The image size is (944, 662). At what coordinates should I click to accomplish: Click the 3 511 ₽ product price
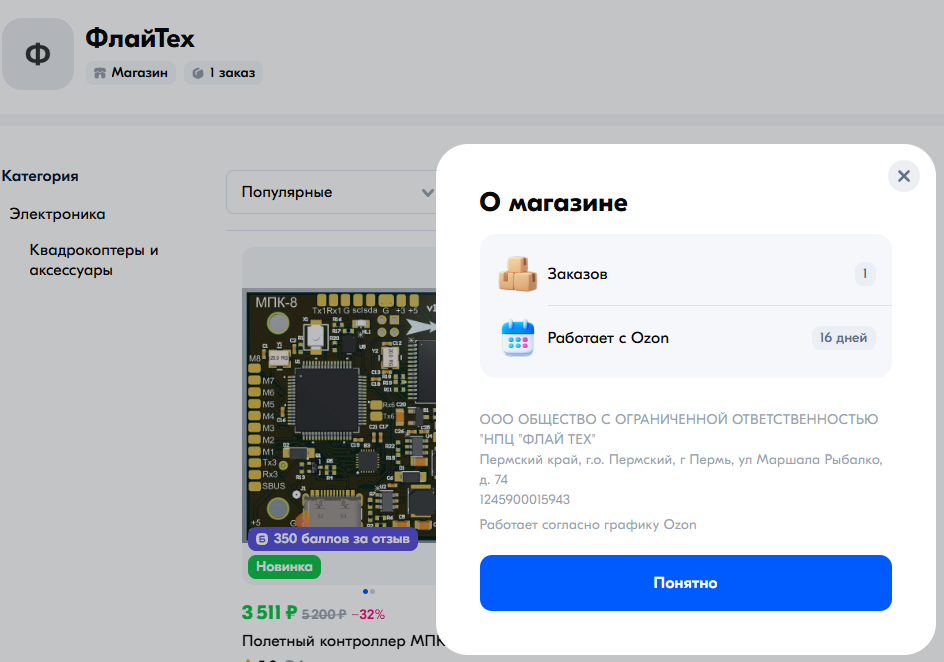269,613
